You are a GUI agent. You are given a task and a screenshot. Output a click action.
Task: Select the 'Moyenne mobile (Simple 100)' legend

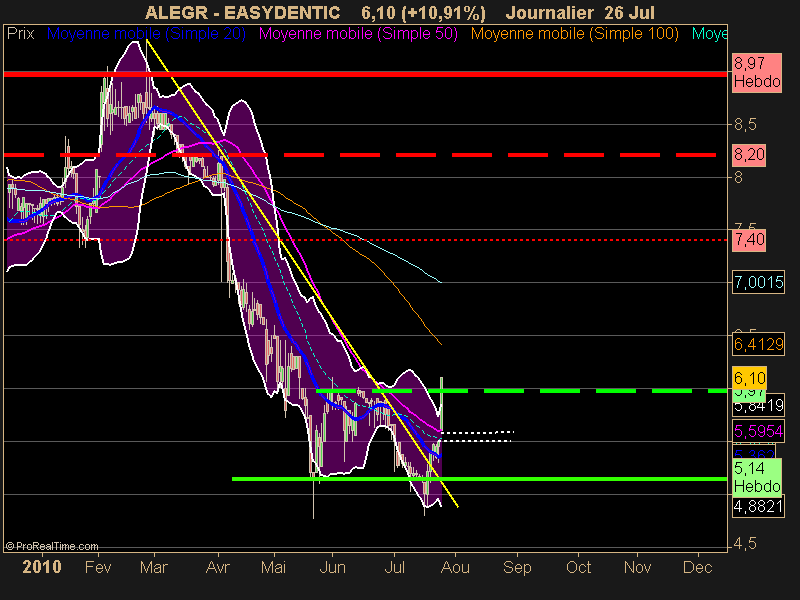tap(574, 34)
